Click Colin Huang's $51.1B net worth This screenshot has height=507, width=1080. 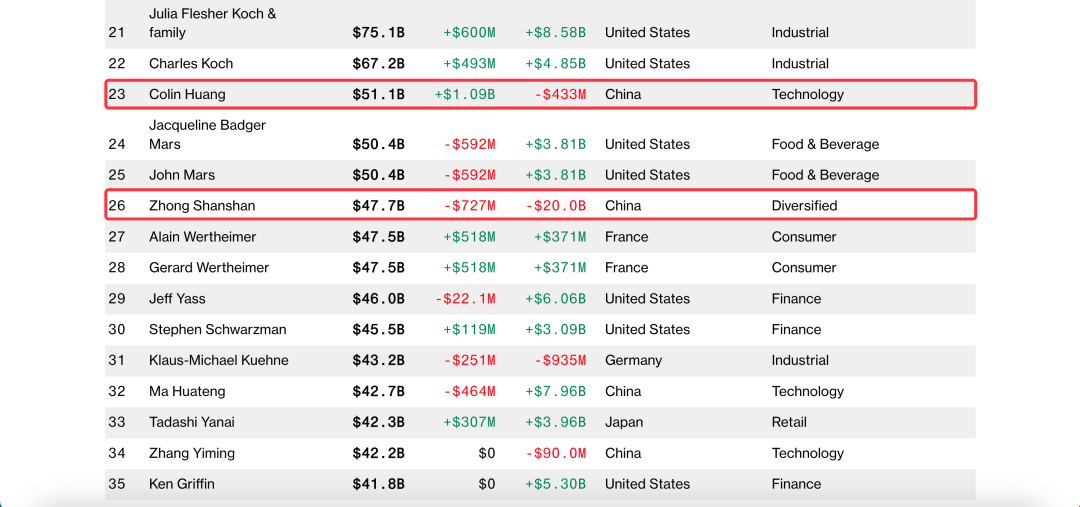coord(378,94)
